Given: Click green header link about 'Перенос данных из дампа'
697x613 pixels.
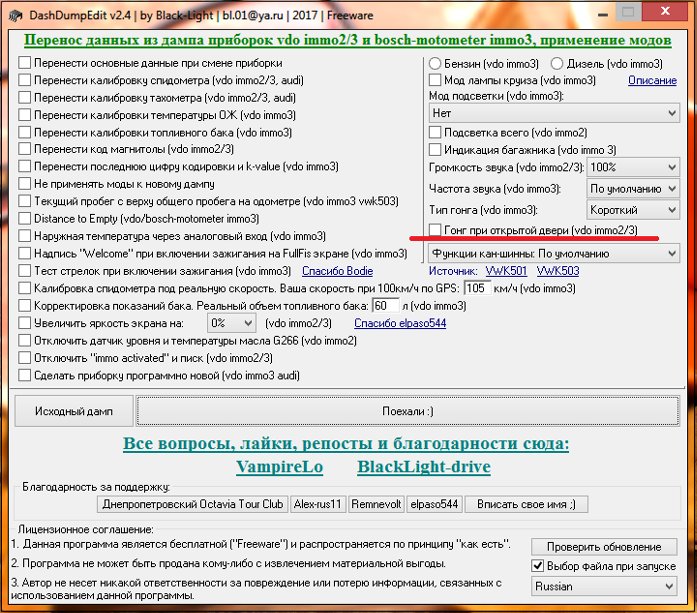Looking at the screenshot, I should 348,40.
